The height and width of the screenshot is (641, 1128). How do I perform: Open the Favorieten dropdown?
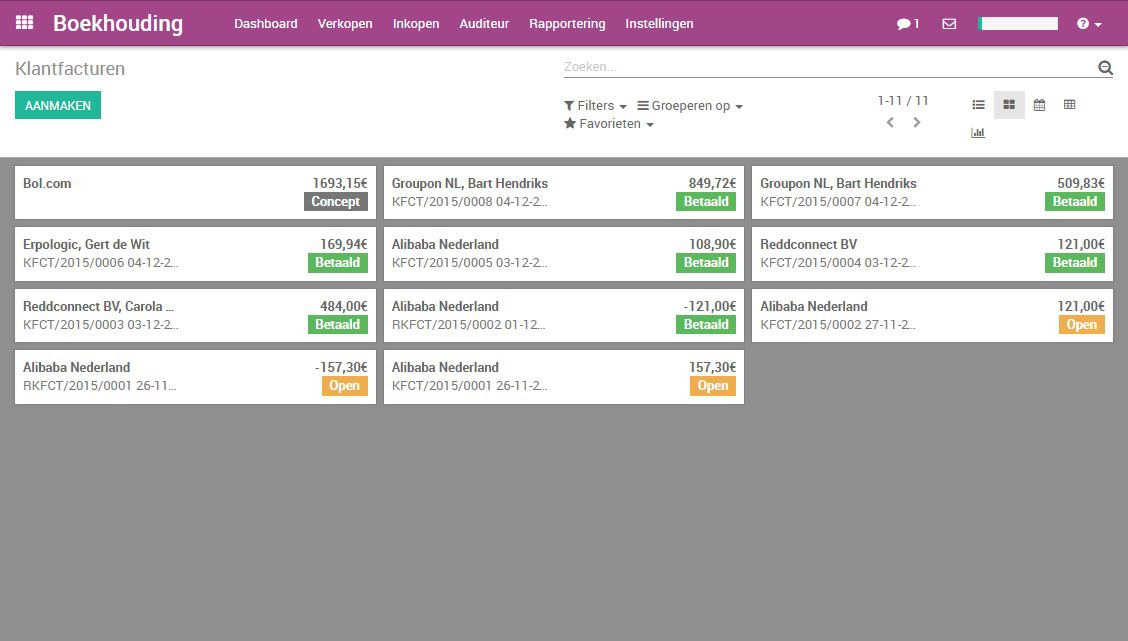606,124
